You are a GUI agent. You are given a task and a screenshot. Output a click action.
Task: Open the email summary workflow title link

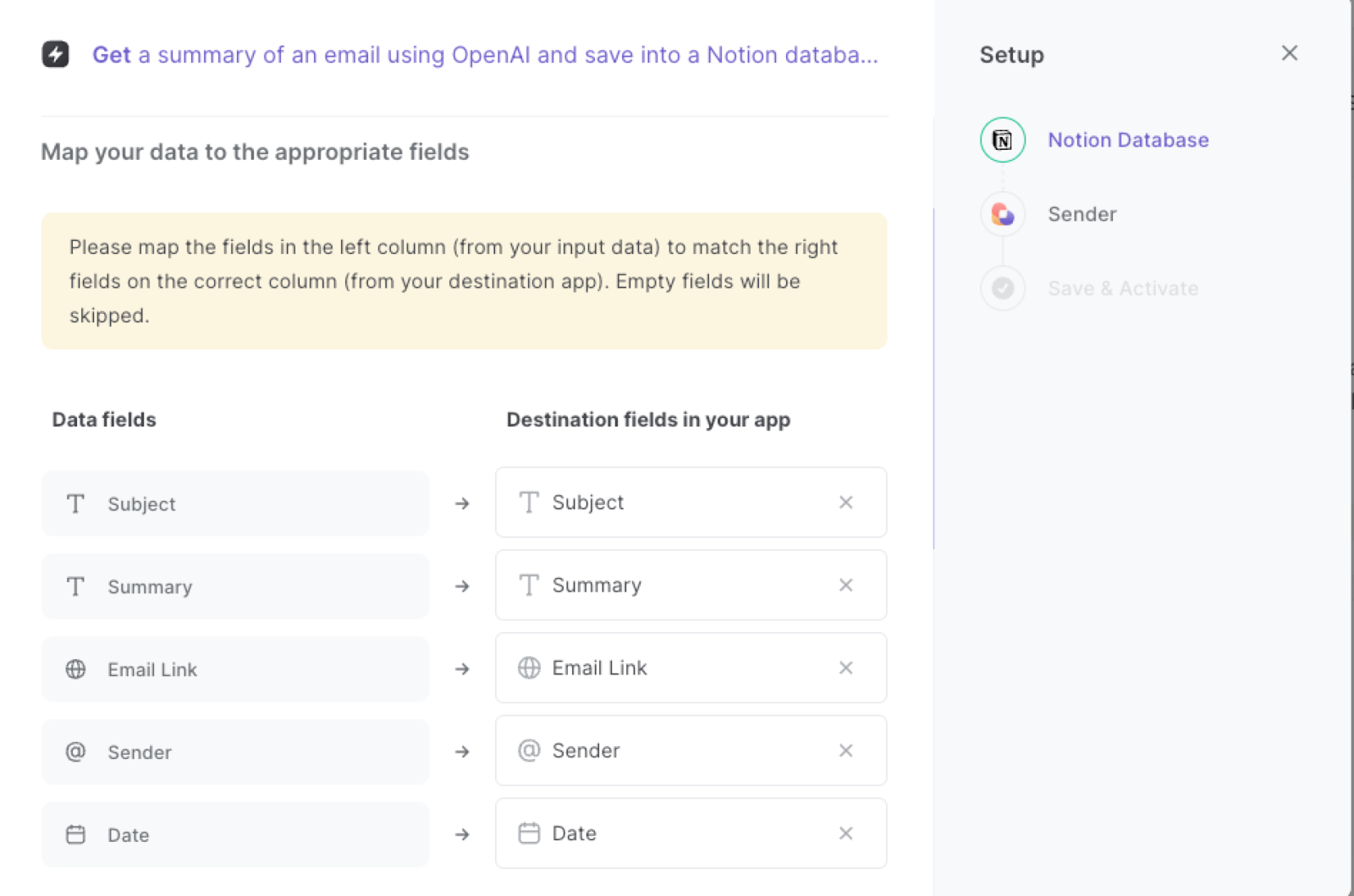(485, 55)
